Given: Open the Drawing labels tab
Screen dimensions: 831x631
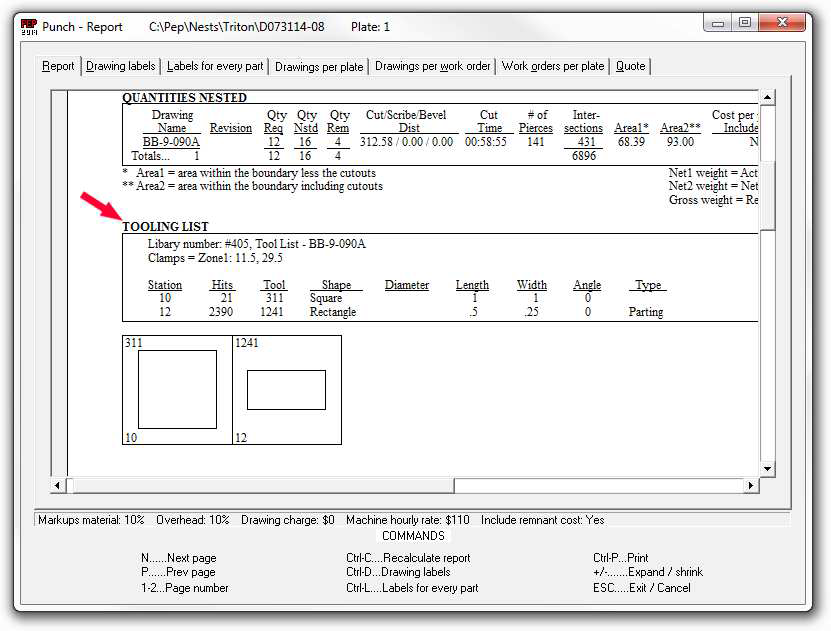Looking at the screenshot, I should [x=121, y=66].
